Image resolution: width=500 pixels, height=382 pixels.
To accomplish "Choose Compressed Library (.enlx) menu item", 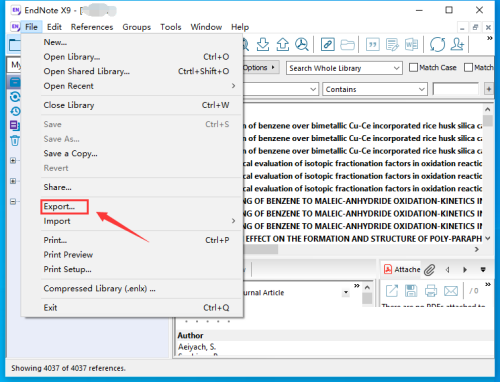I will tap(100, 289).
